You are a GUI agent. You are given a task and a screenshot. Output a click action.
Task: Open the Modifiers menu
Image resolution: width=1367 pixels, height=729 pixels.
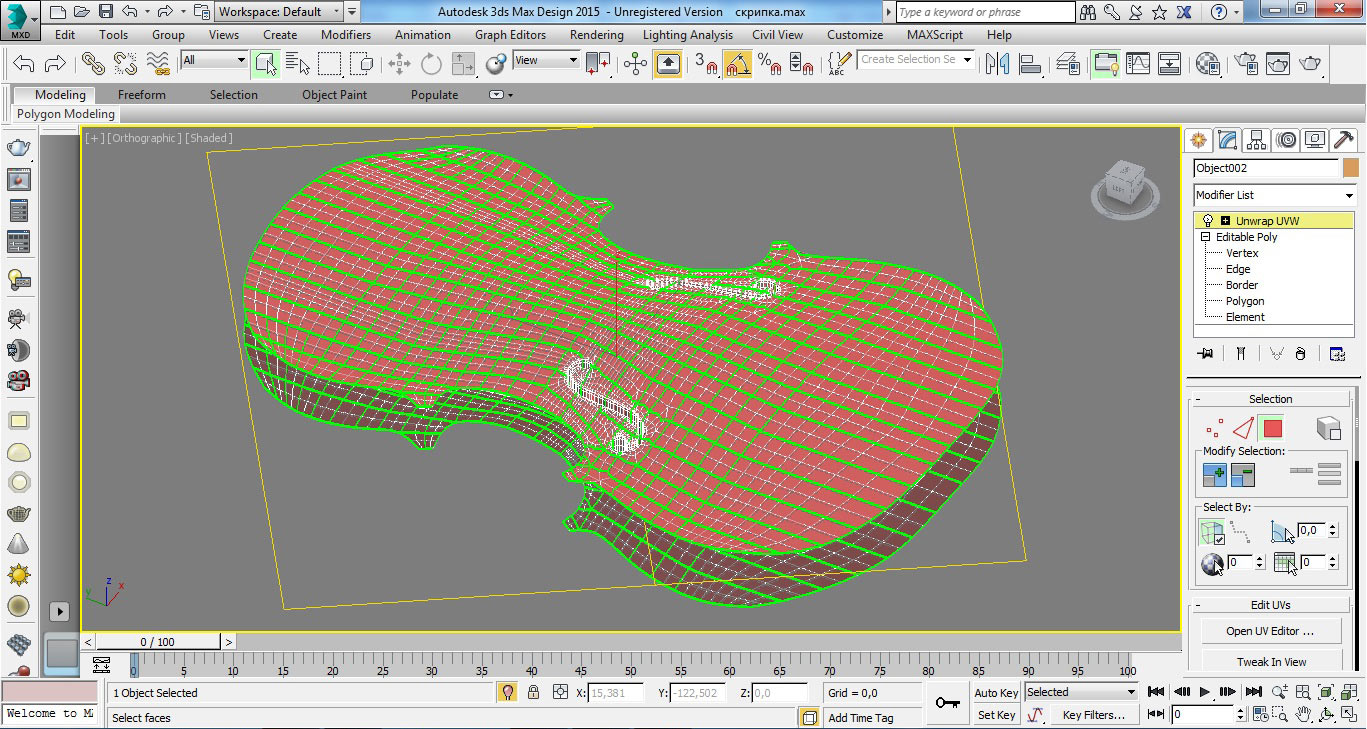click(345, 34)
